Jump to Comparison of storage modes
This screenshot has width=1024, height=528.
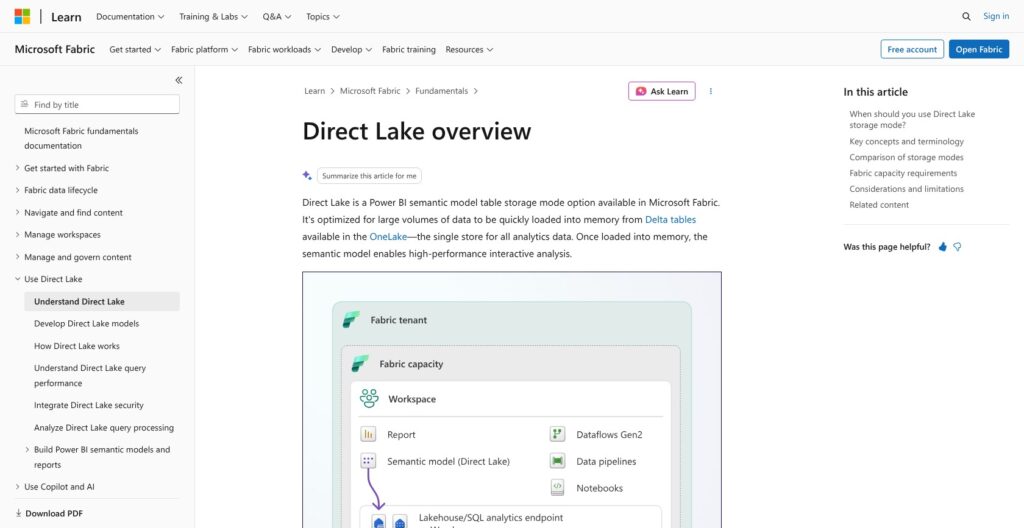click(x=906, y=157)
